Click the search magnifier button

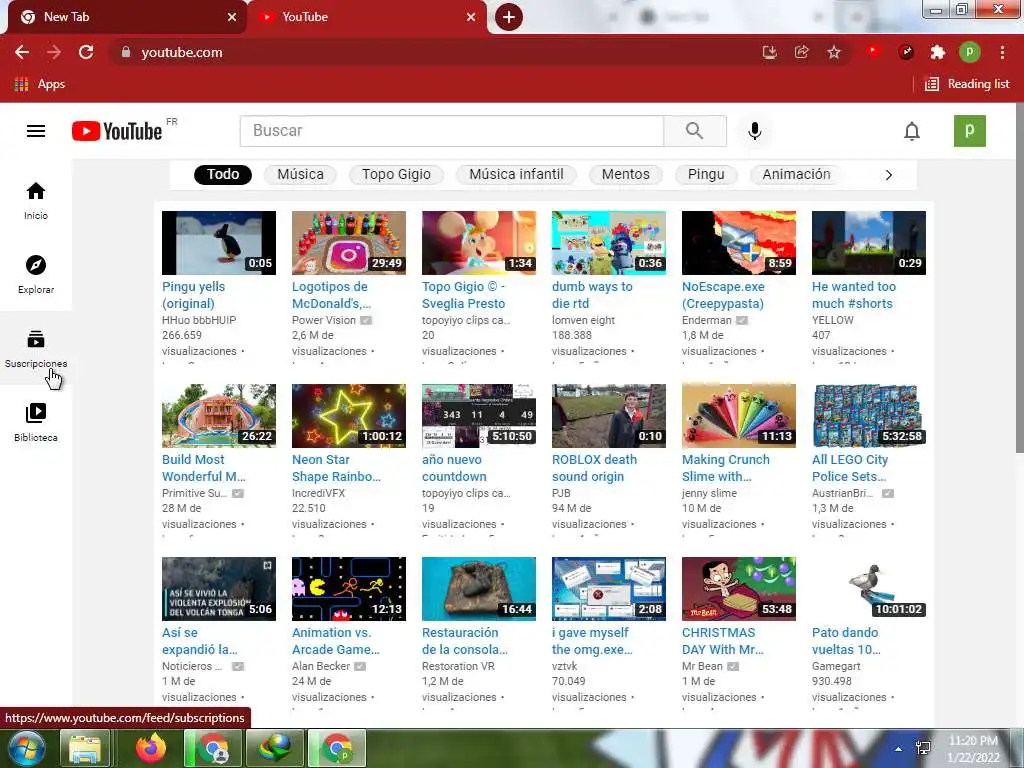tap(695, 131)
